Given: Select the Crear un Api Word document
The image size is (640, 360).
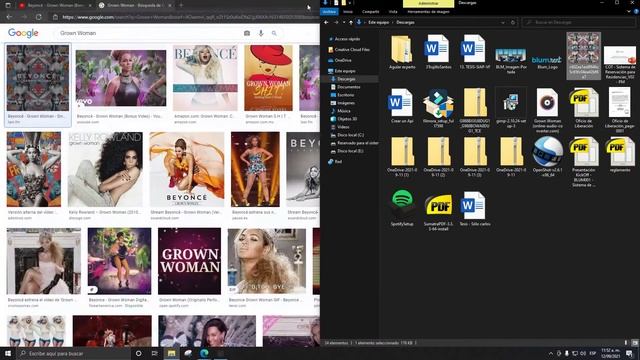Looking at the screenshot, I should click(x=402, y=106).
